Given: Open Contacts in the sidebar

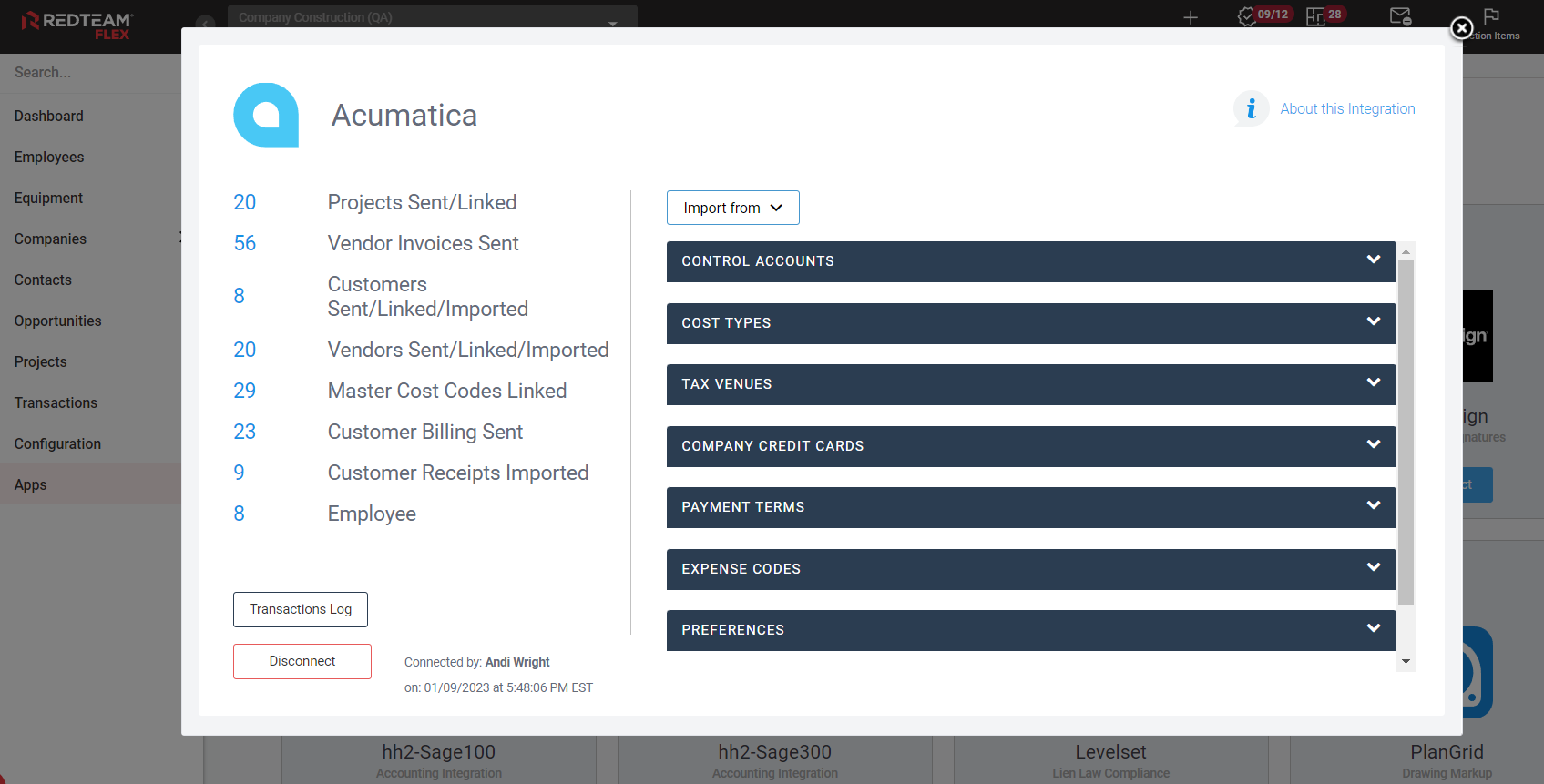Looking at the screenshot, I should (x=43, y=280).
